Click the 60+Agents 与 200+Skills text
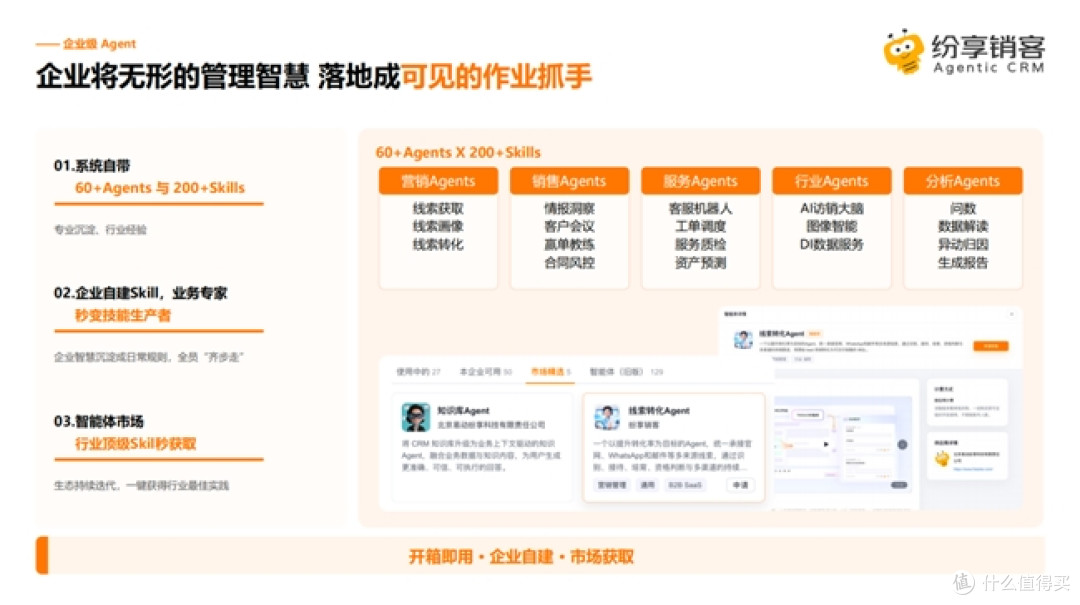This screenshot has width=1080, height=605. coord(160,187)
